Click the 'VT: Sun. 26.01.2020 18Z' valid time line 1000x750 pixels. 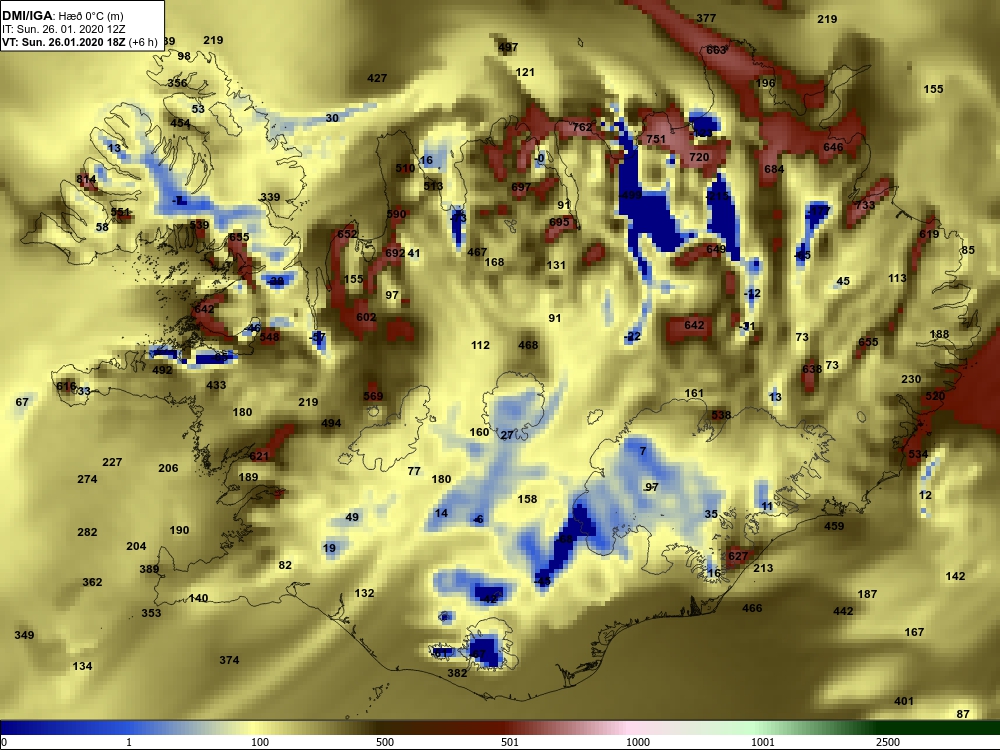click(64, 42)
